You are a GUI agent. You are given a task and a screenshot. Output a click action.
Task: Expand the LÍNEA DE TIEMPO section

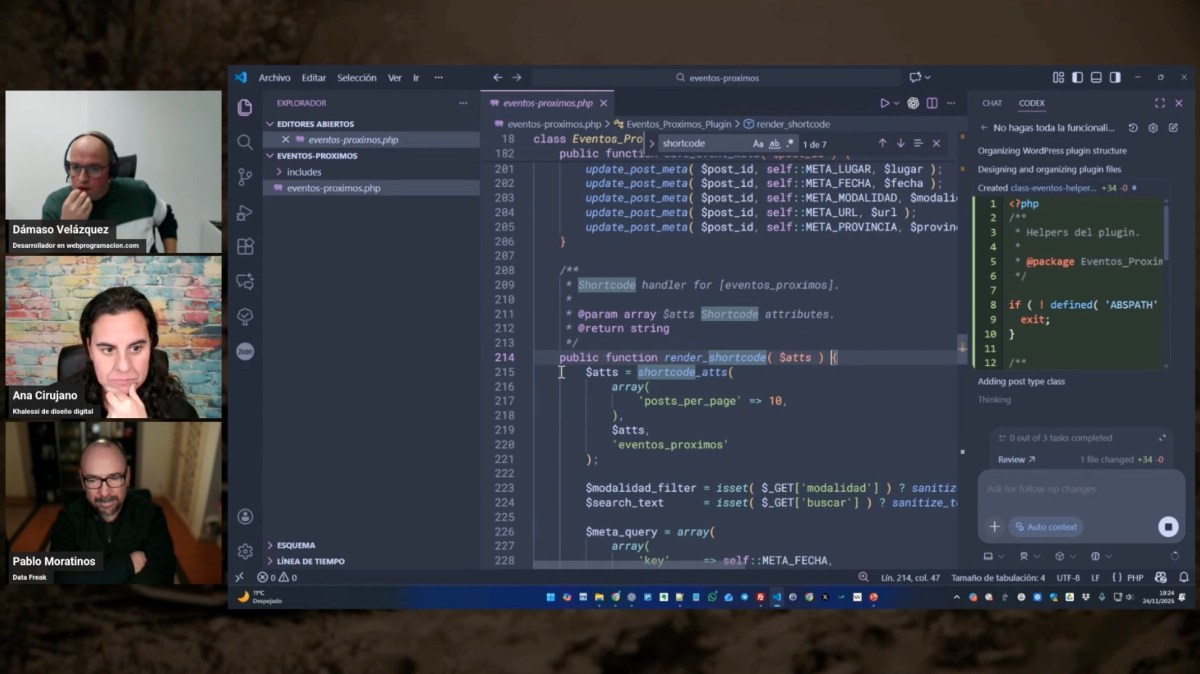[x=310, y=561]
